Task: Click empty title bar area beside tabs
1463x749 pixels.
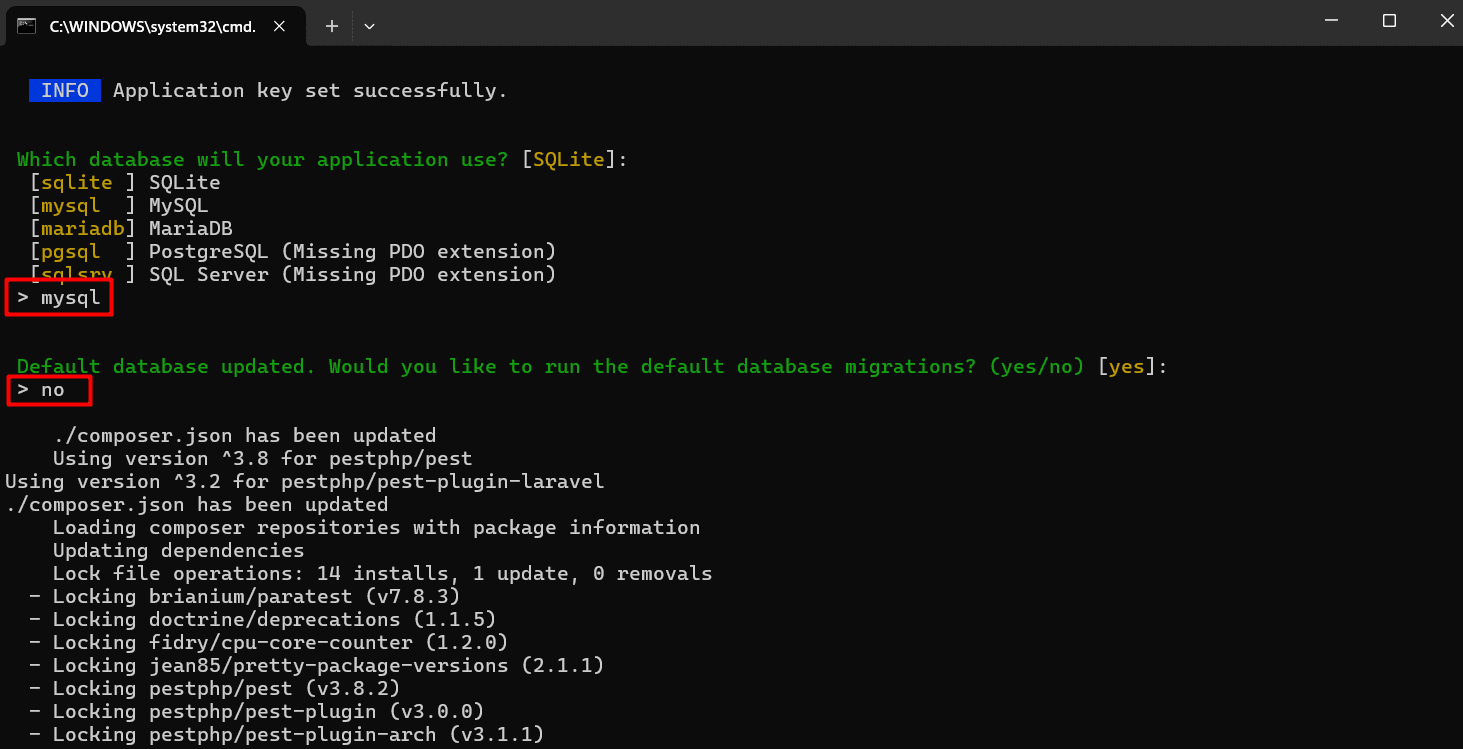Action: pyautogui.click(x=800, y=24)
